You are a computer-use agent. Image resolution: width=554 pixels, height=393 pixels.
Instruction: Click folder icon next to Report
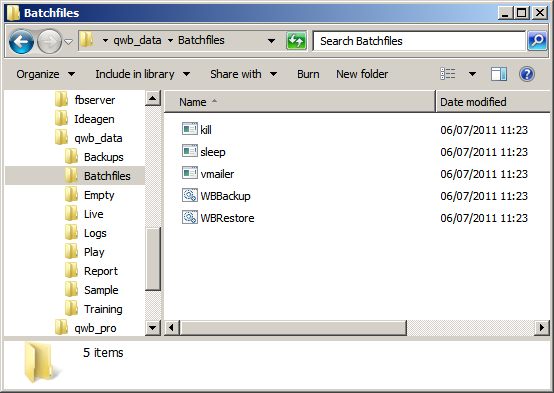coord(71,270)
